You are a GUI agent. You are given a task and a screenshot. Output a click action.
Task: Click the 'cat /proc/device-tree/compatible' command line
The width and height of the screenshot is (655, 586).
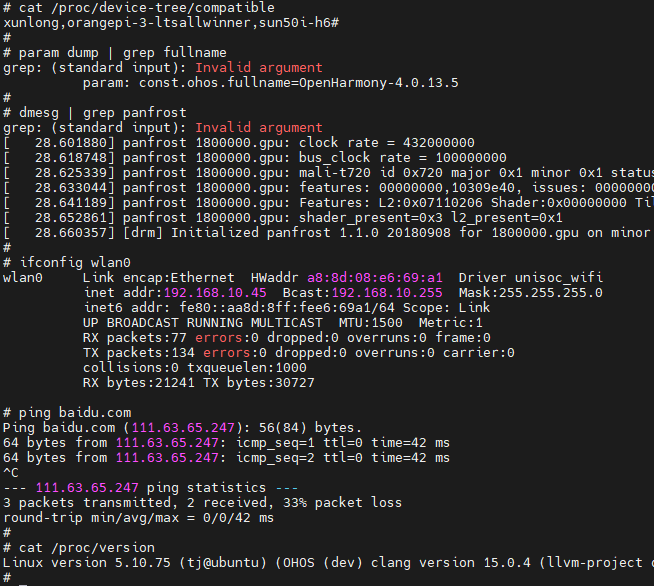(x=139, y=8)
